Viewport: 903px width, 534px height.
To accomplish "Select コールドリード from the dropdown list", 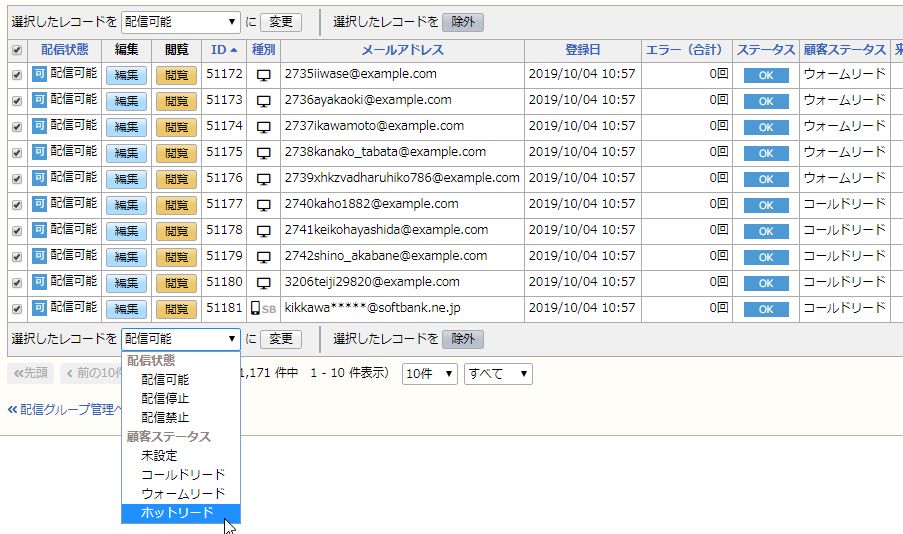I will point(181,475).
